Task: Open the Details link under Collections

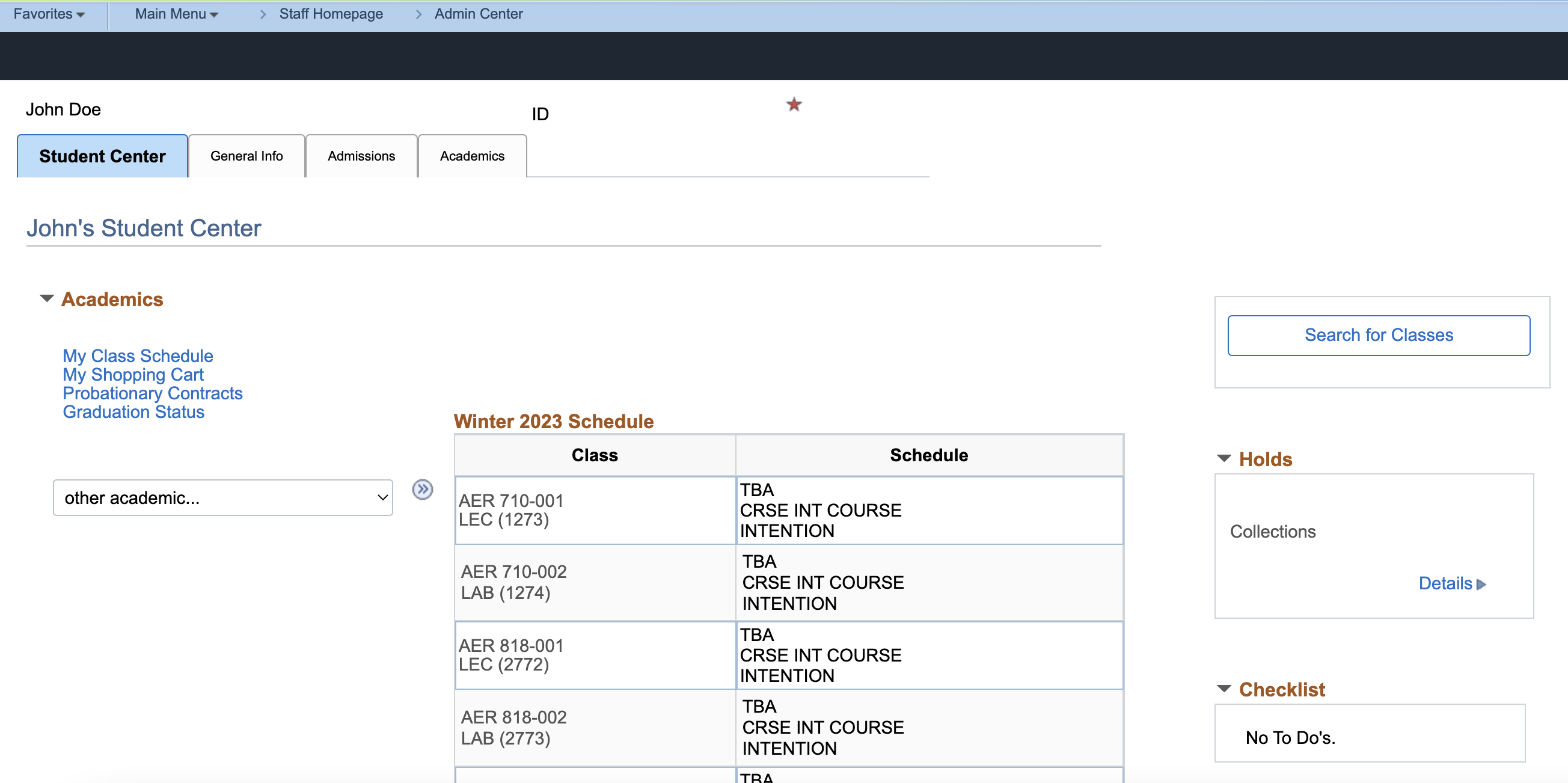Action: coord(1446,583)
